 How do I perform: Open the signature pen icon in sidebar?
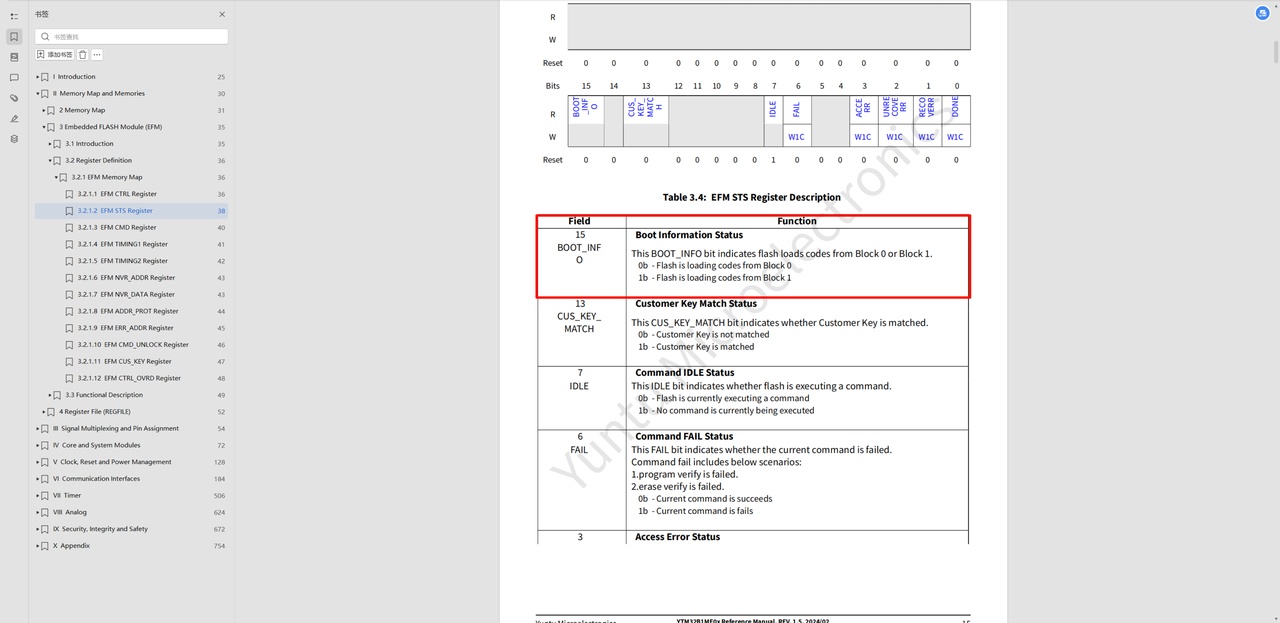[14, 118]
